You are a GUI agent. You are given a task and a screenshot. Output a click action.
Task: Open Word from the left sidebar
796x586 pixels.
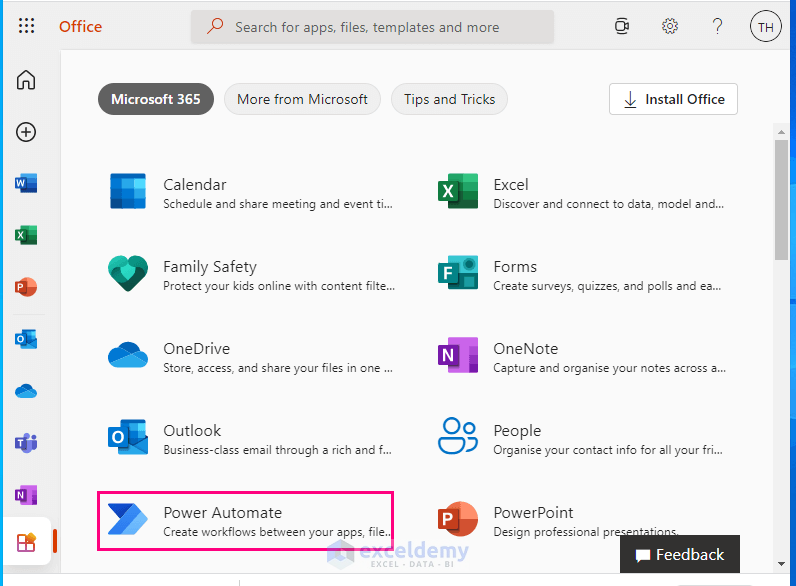tap(26, 184)
